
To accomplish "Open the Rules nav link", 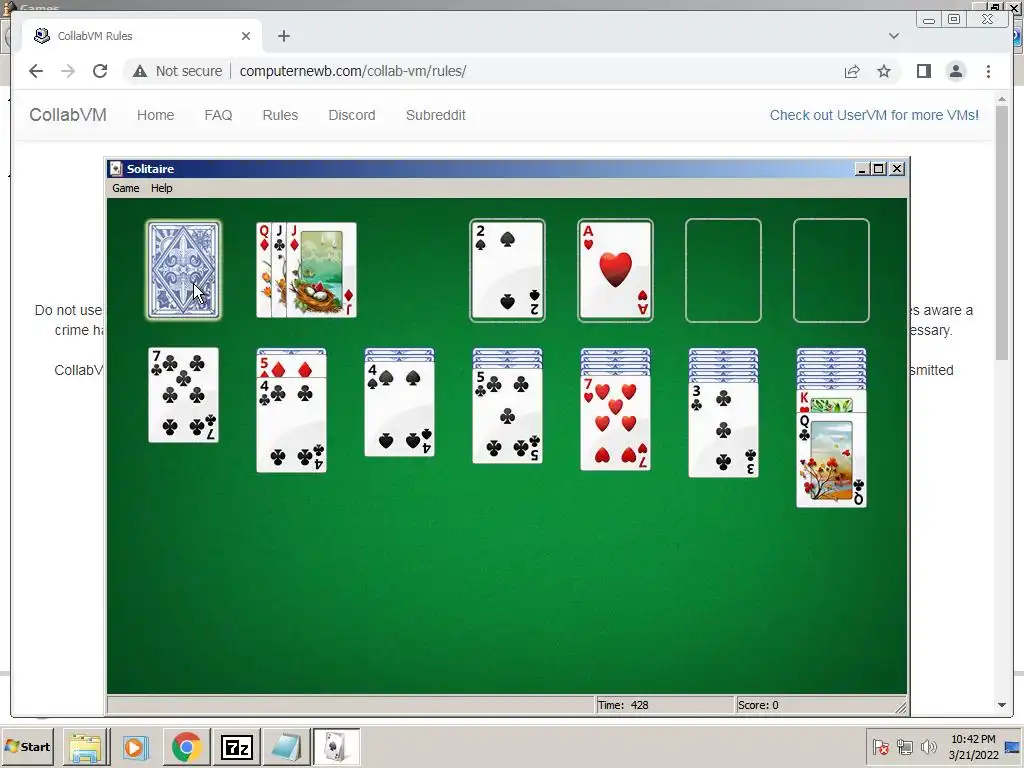I will pos(280,115).
